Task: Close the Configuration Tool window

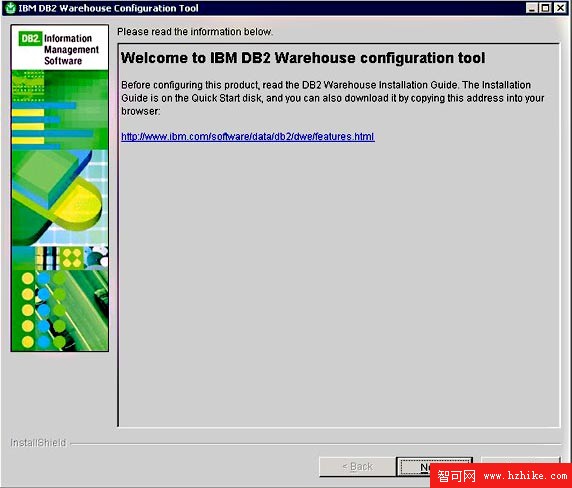Action: pyautogui.click(x=560, y=8)
